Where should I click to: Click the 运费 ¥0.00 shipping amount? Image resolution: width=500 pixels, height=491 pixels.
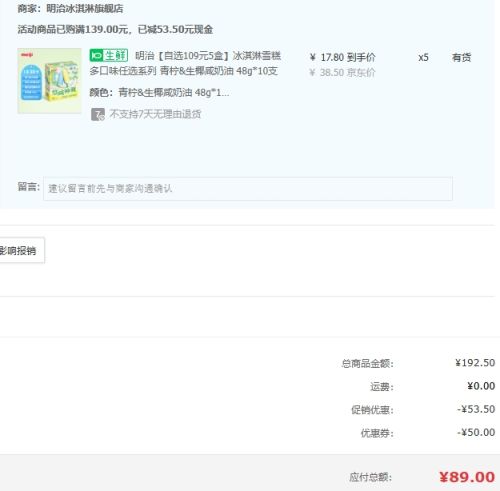481,386
